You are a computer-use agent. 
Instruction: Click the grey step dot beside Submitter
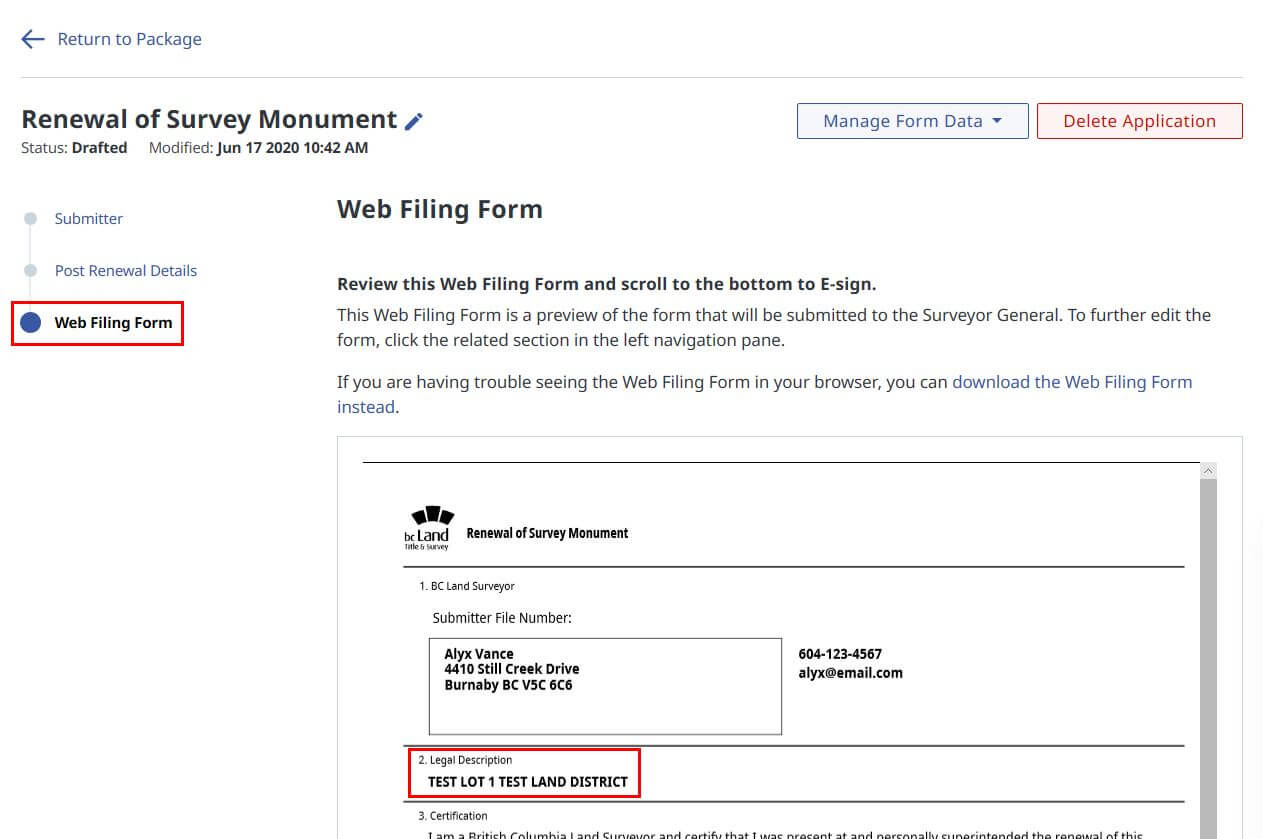pos(31,218)
